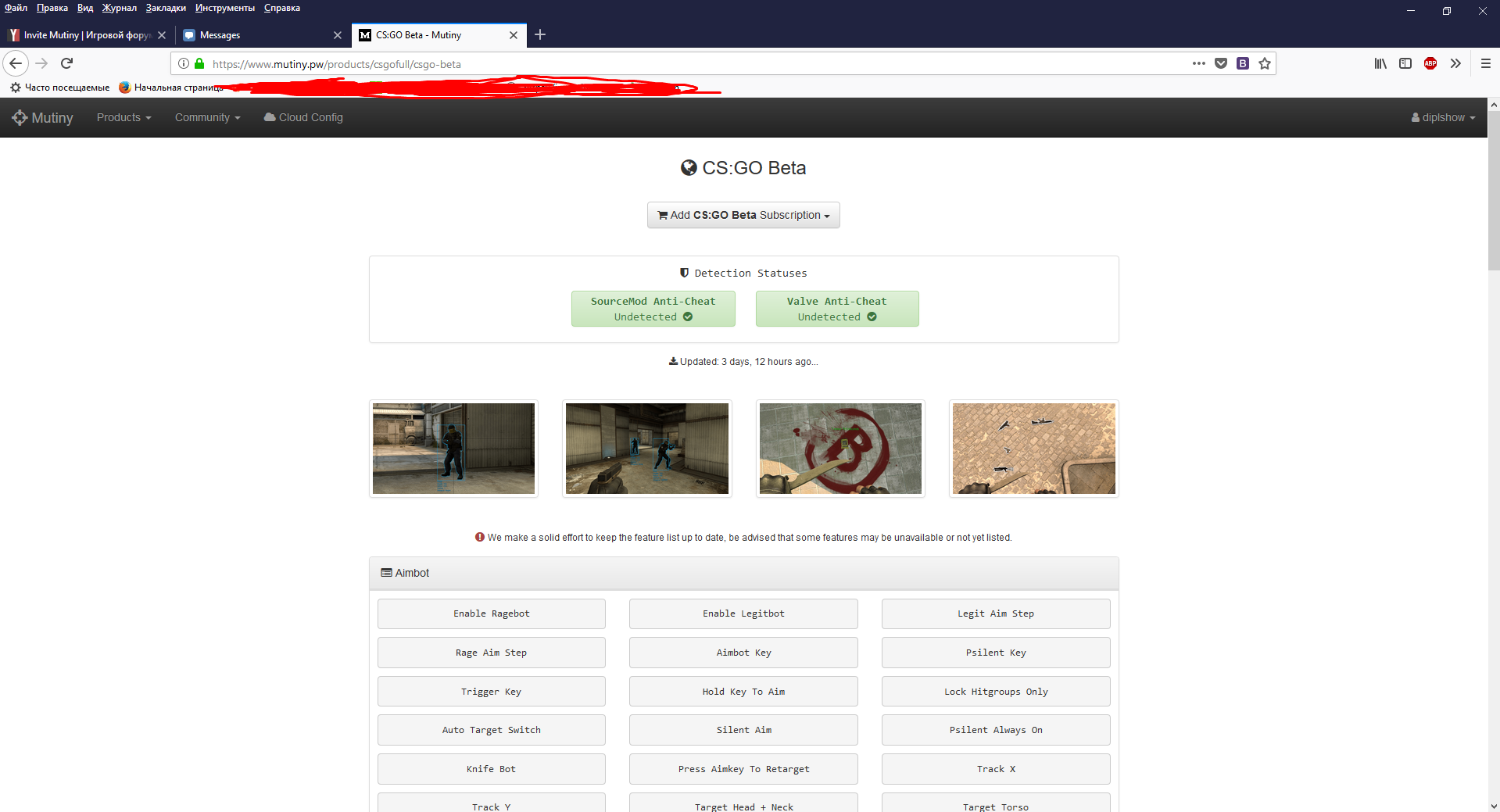Click the Aimbot Key feature
This screenshot has height=812, width=1500.
tap(743, 653)
